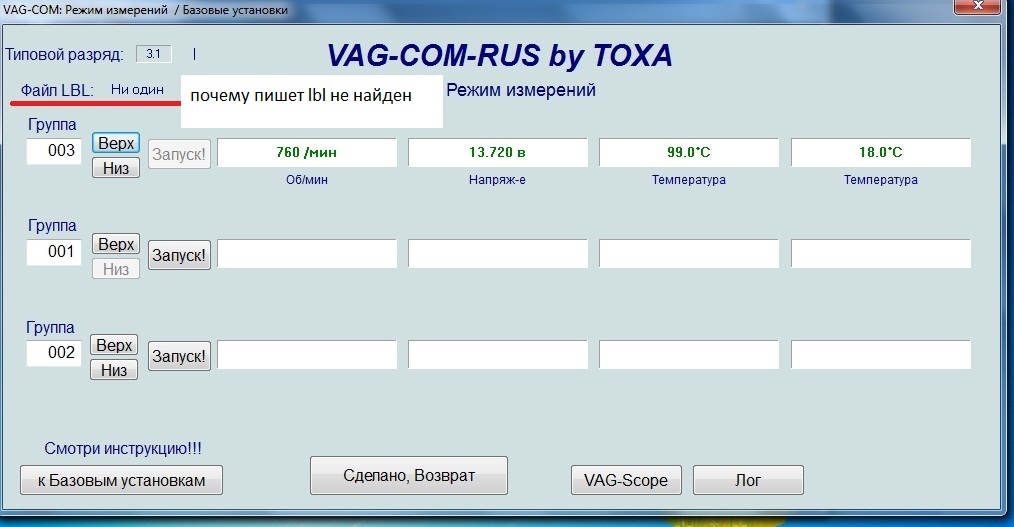
Task: Click the Об/мин label
Action: tap(307, 180)
